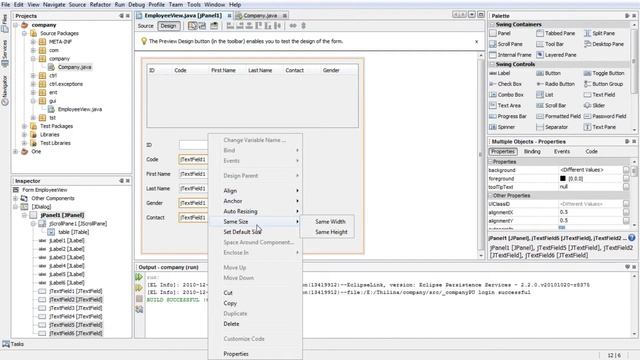Choose Same Height from the submenu
640x360 pixels.
331,232
